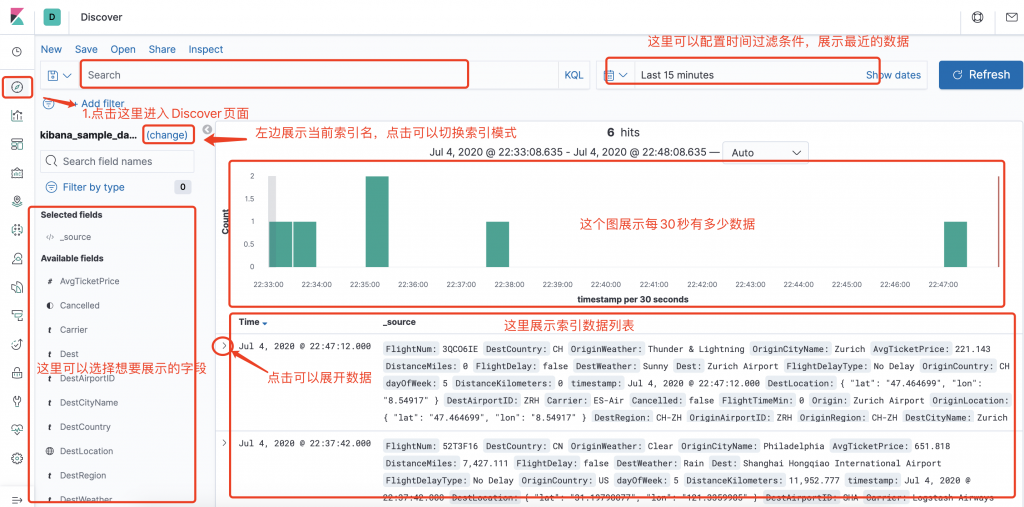Click the Refresh button
The height and width of the screenshot is (507, 1024).
981,74
